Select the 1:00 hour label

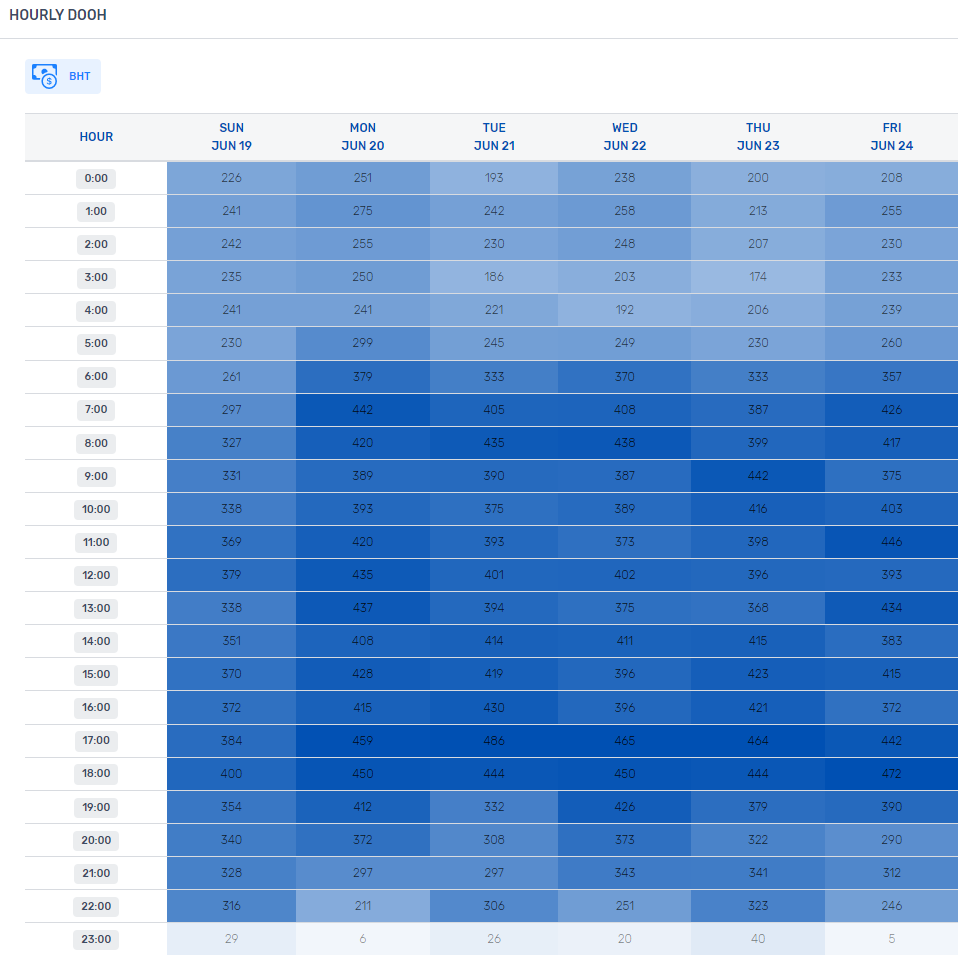pos(96,211)
